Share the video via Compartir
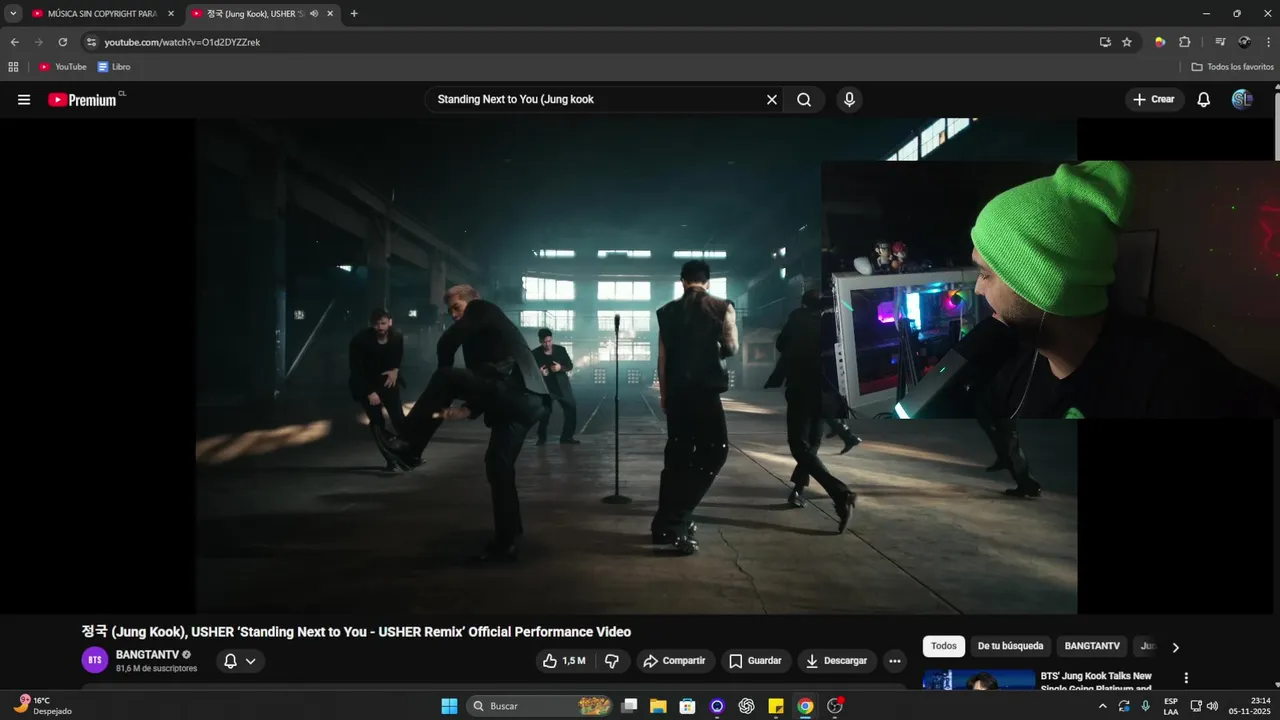The height and width of the screenshot is (720, 1280). click(x=674, y=661)
